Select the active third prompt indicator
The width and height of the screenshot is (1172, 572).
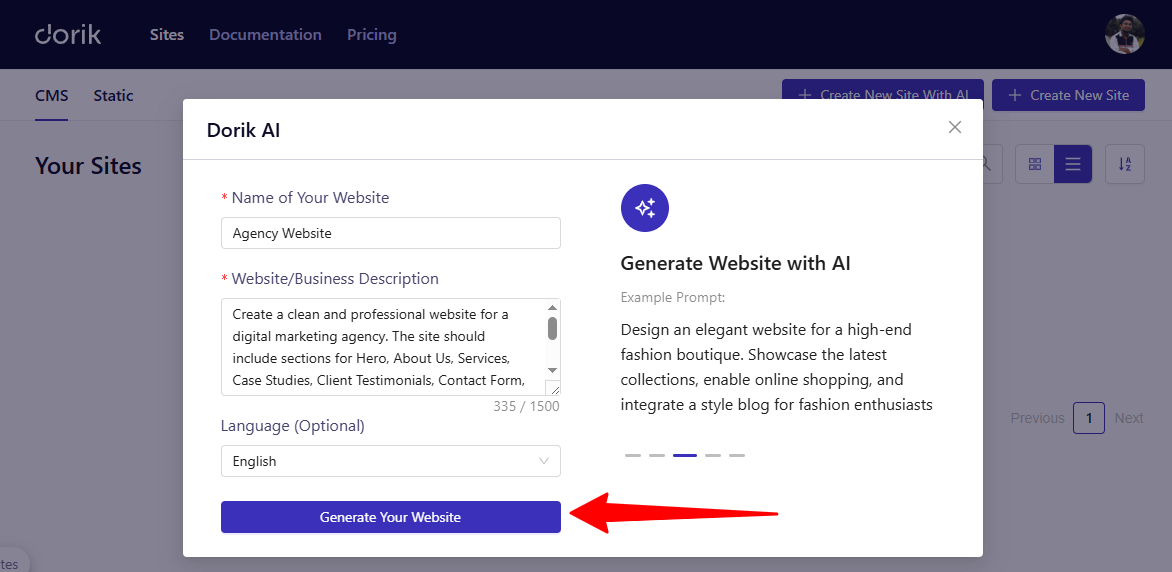[685, 455]
